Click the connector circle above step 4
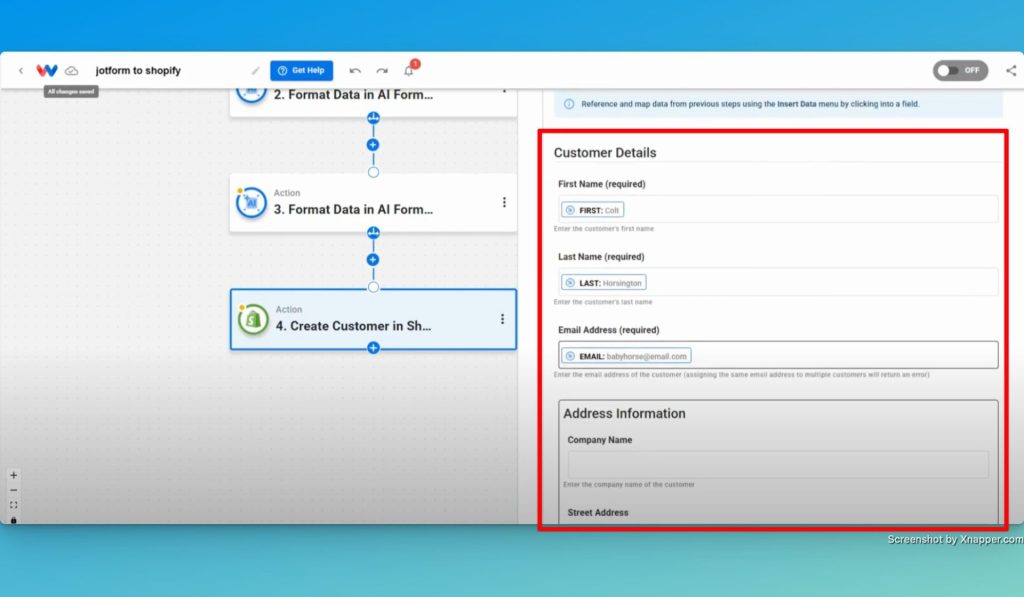 click(x=374, y=287)
